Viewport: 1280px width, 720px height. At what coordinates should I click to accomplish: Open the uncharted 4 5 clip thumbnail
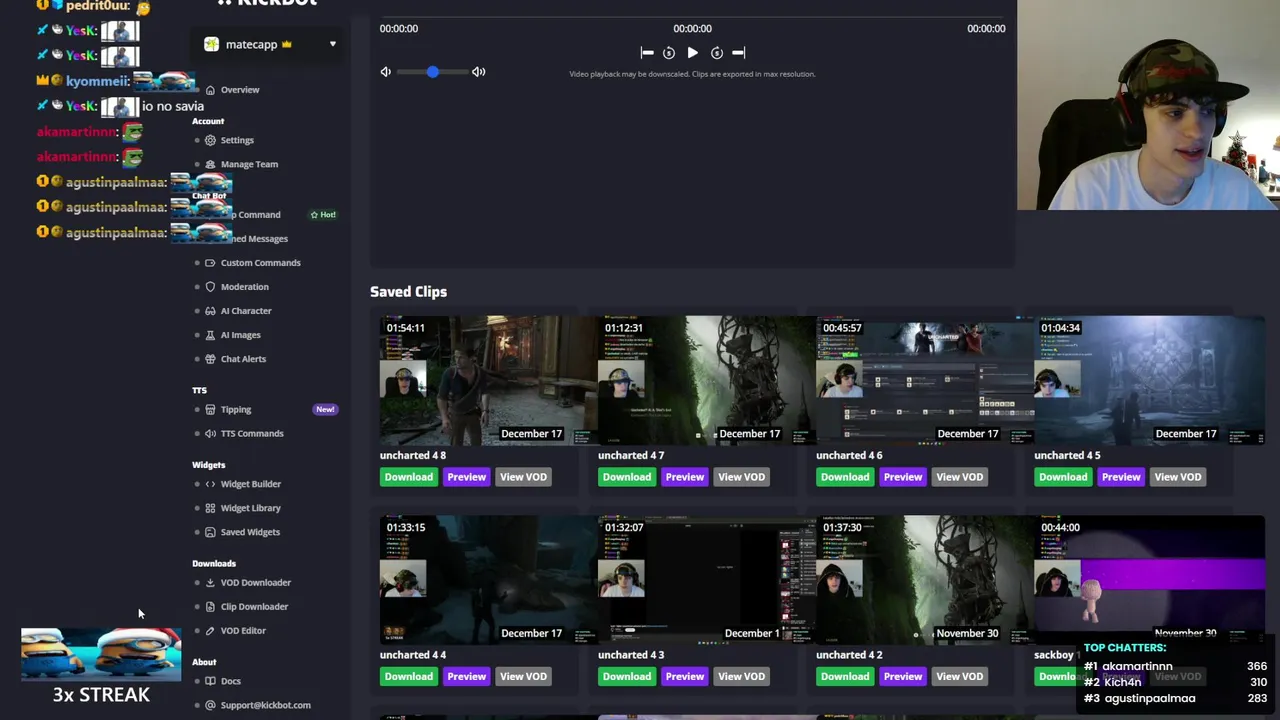point(1149,380)
